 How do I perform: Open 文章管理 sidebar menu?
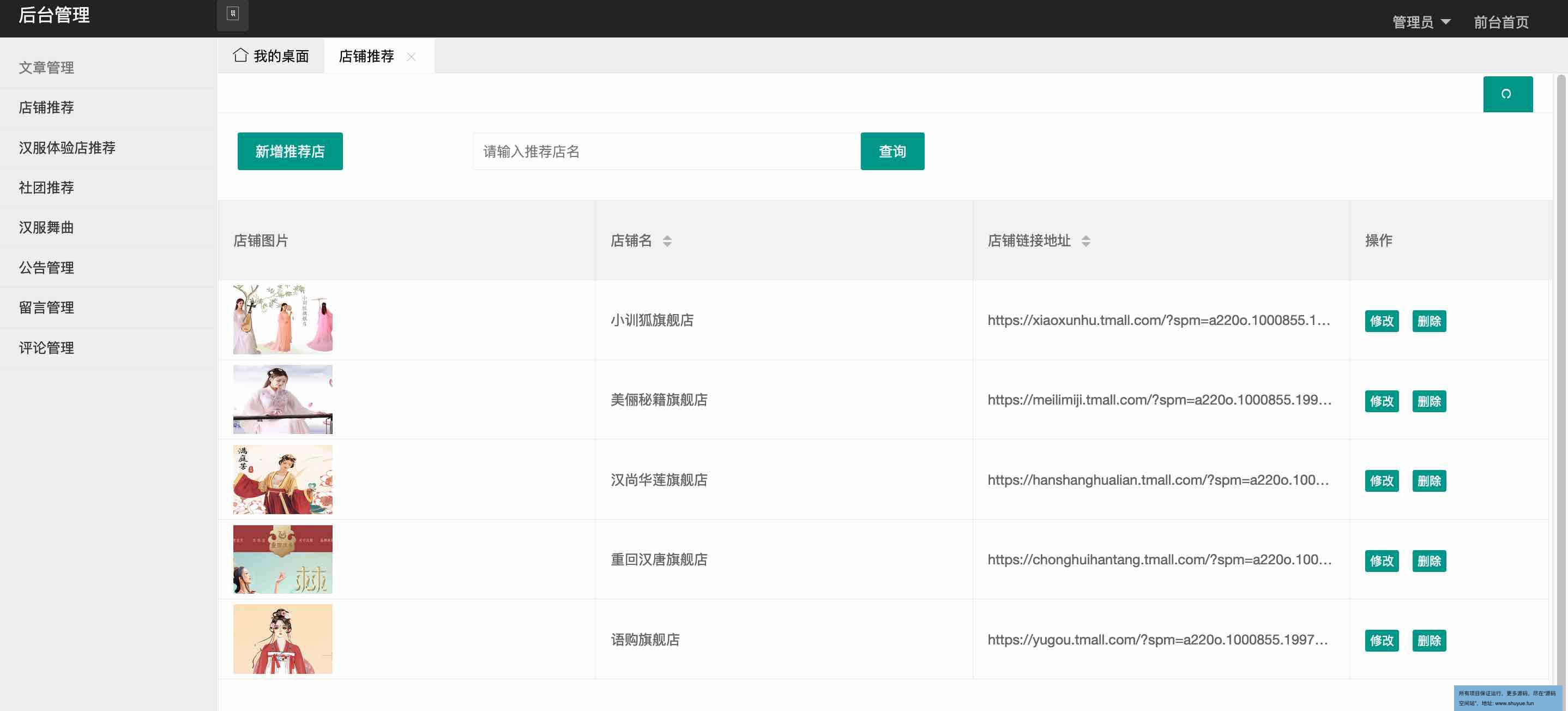point(46,68)
